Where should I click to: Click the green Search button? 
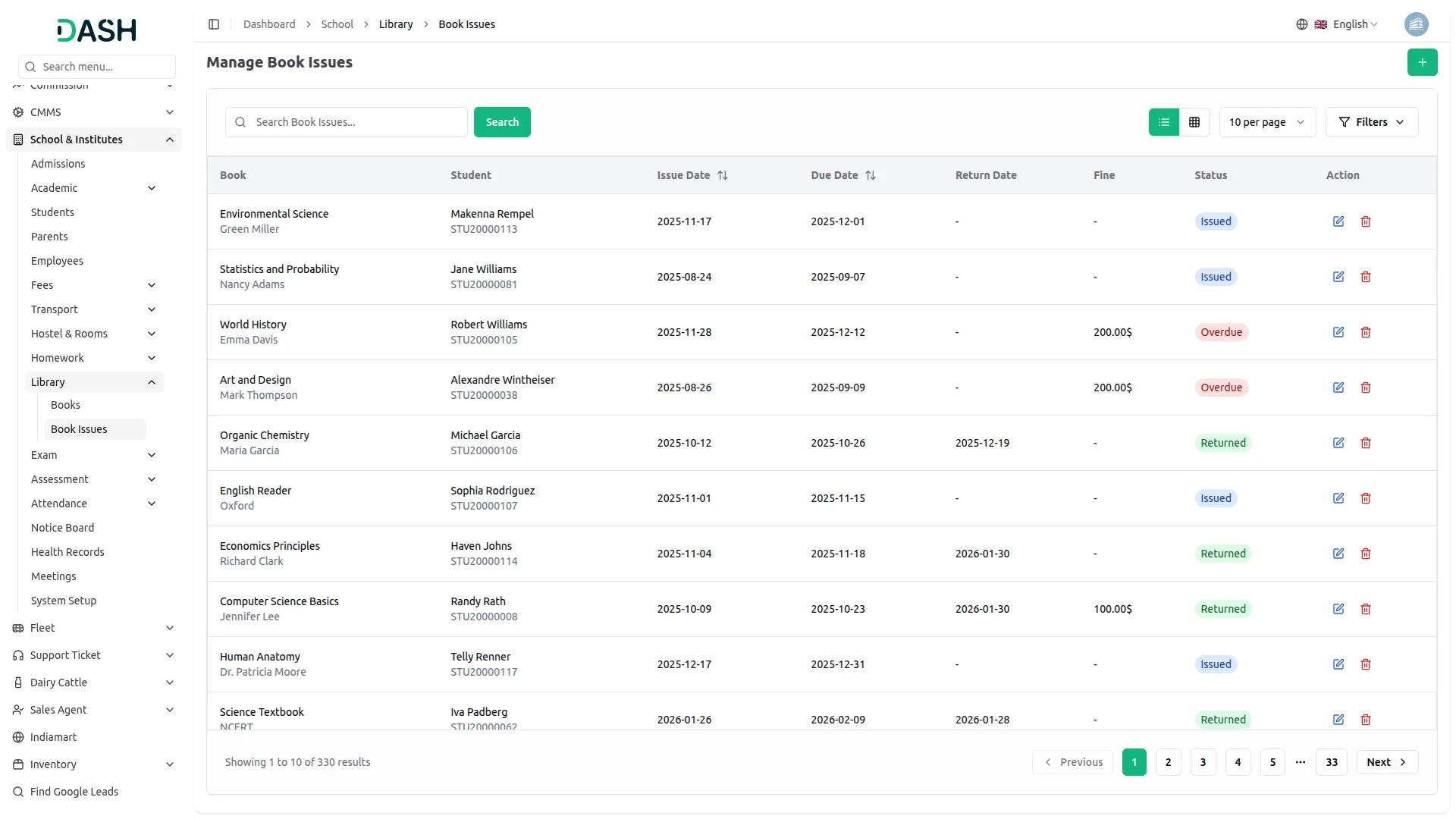[x=502, y=122]
